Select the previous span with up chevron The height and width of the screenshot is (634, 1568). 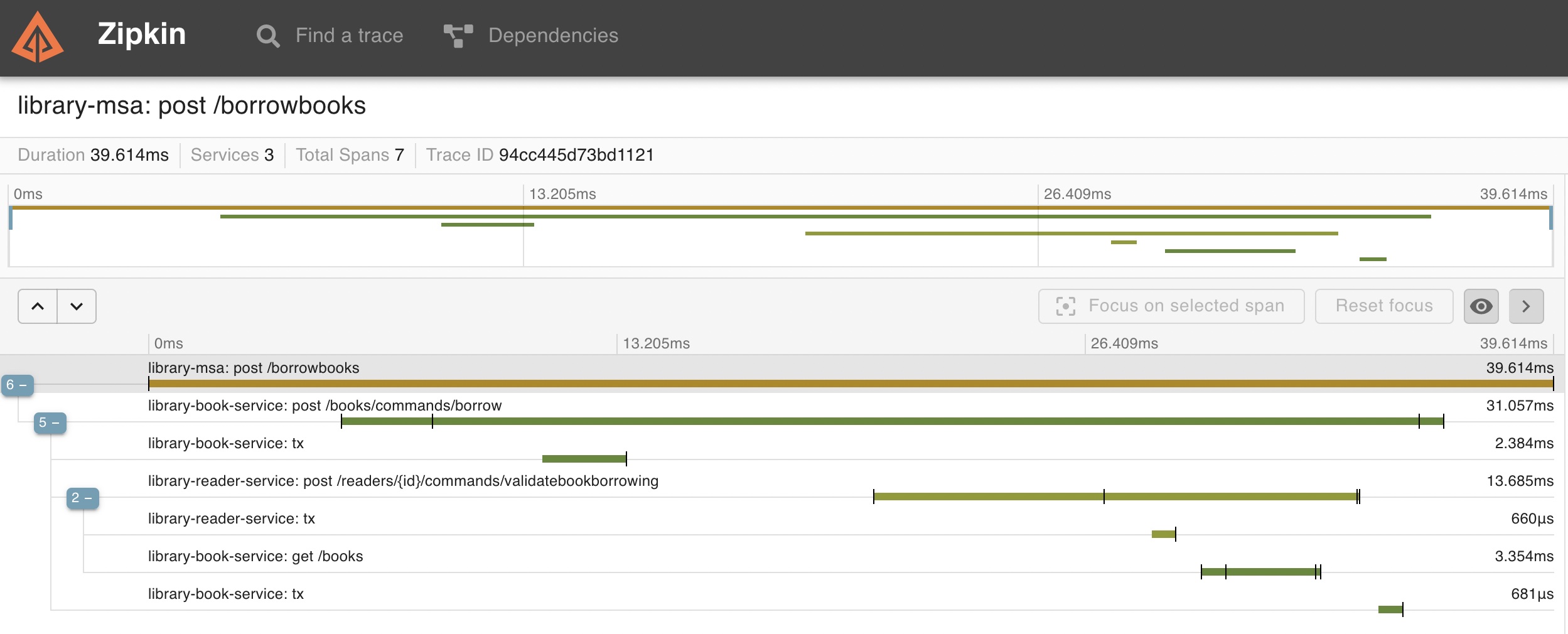click(38, 306)
